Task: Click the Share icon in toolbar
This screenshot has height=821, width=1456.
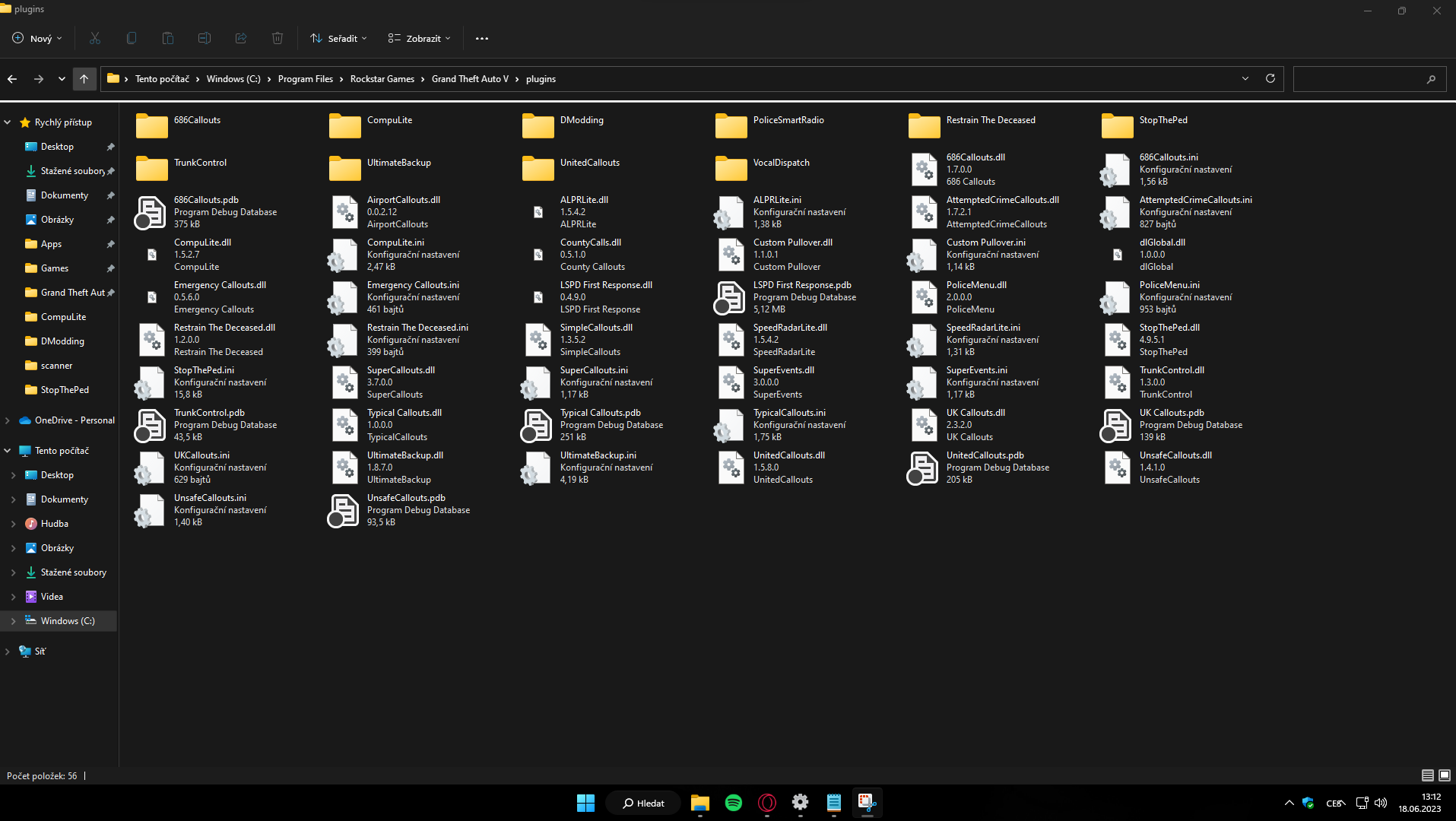Action: (241, 38)
